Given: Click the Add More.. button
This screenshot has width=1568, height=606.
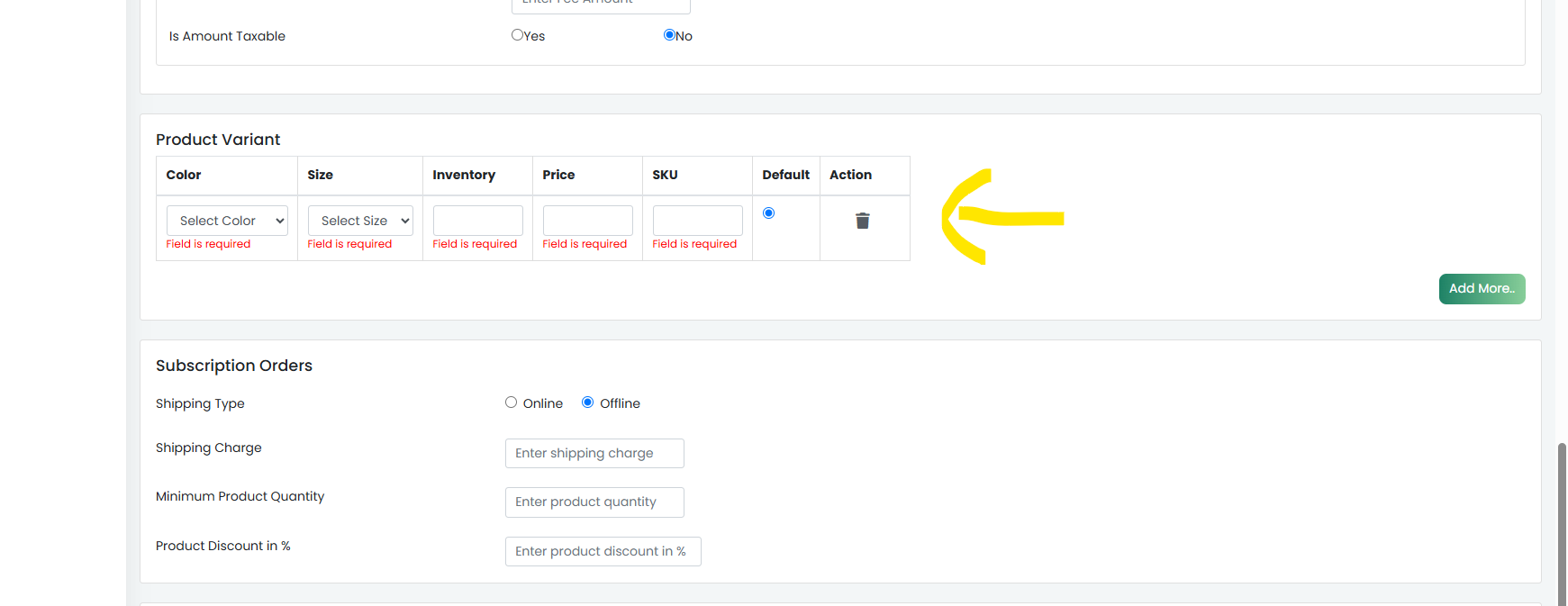Looking at the screenshot, I should 1482,289.
